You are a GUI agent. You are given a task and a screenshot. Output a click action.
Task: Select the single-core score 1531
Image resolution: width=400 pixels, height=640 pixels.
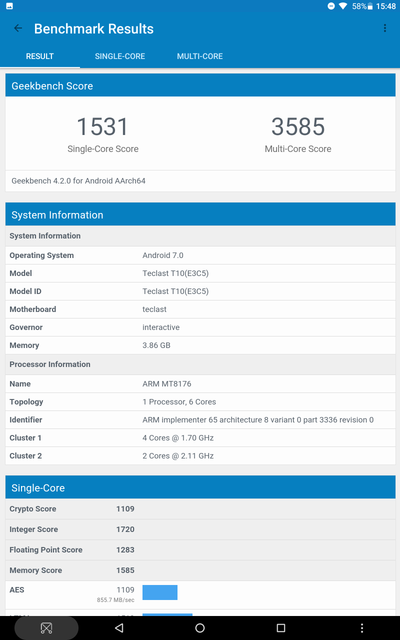102,127
